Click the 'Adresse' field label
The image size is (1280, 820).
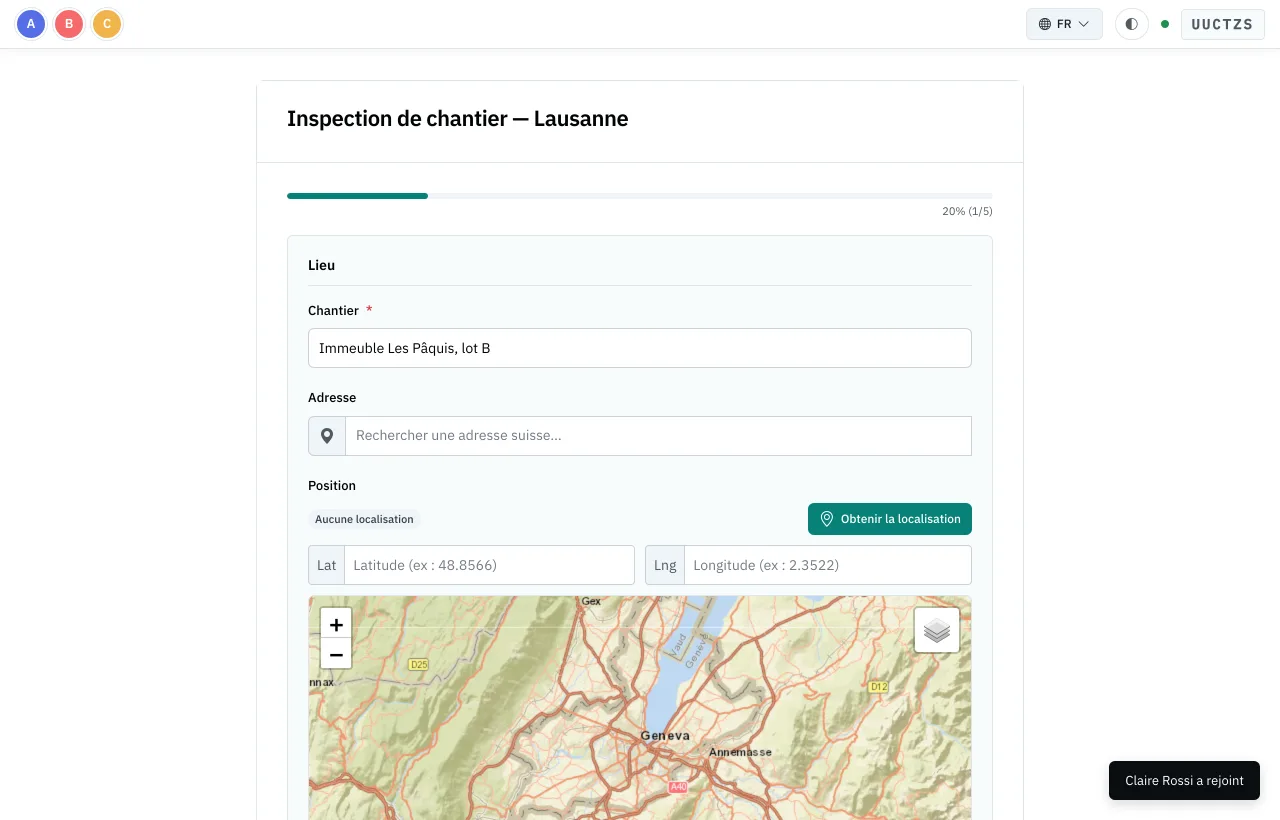(332, 397)
